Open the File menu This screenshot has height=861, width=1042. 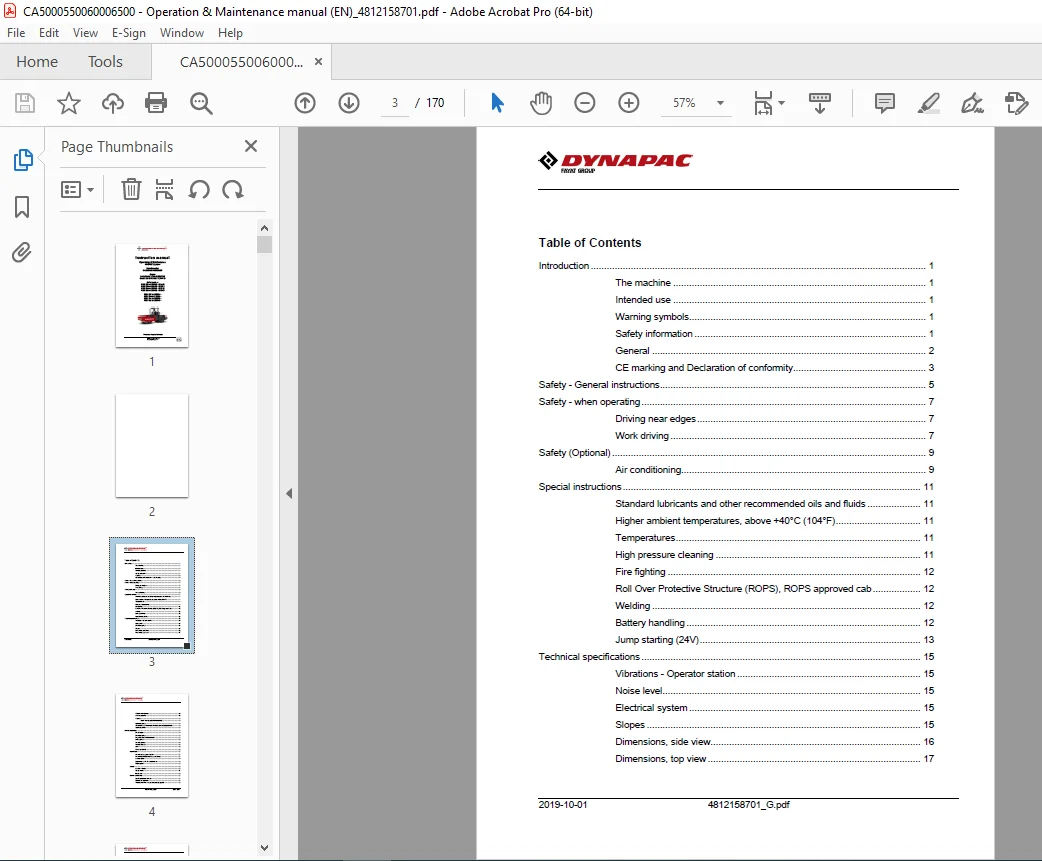[x=16, y=33]
